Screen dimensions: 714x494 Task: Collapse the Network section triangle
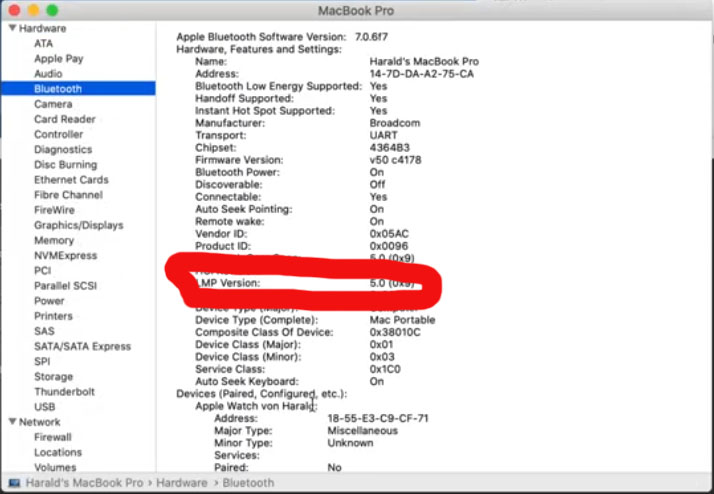click(x=13, y=422)
